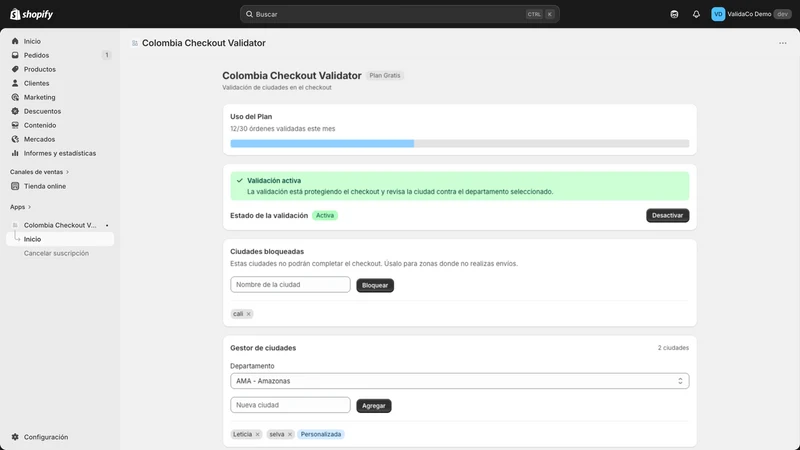Click the Bloquear button
This screenshot has width=800, height=450.
tap(375, 285)
